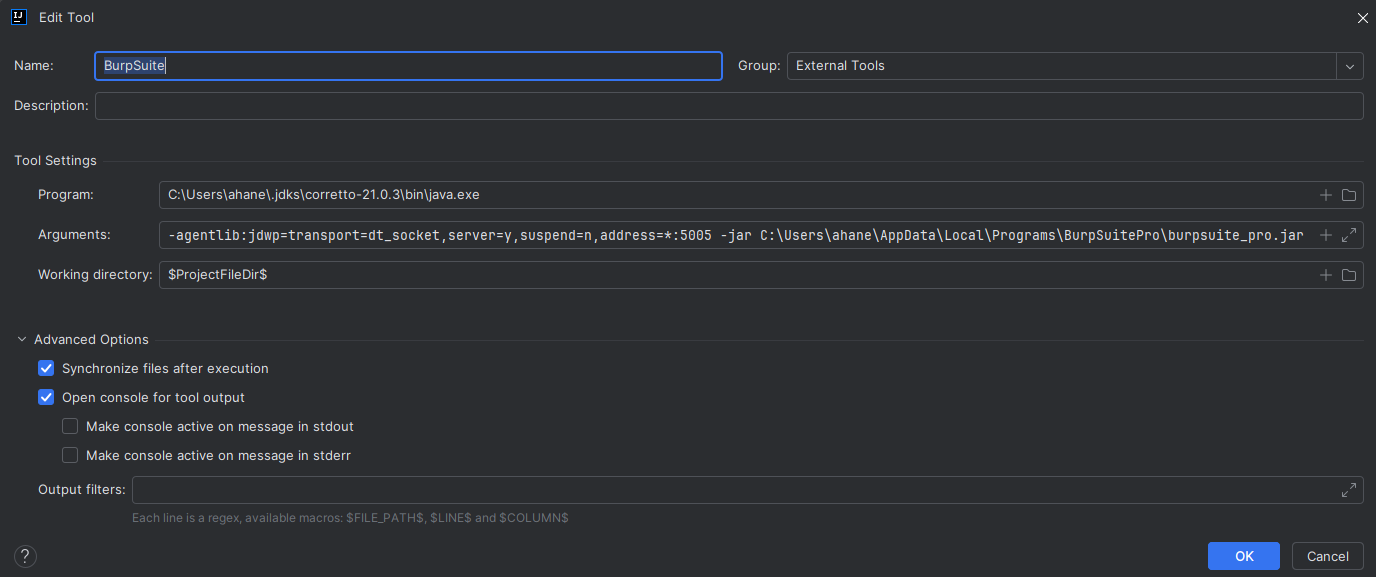Click the insert macro icon beside Arguments
Image resolution: width=1376 pixels, height=577 pixels.
click(1326, 234)
